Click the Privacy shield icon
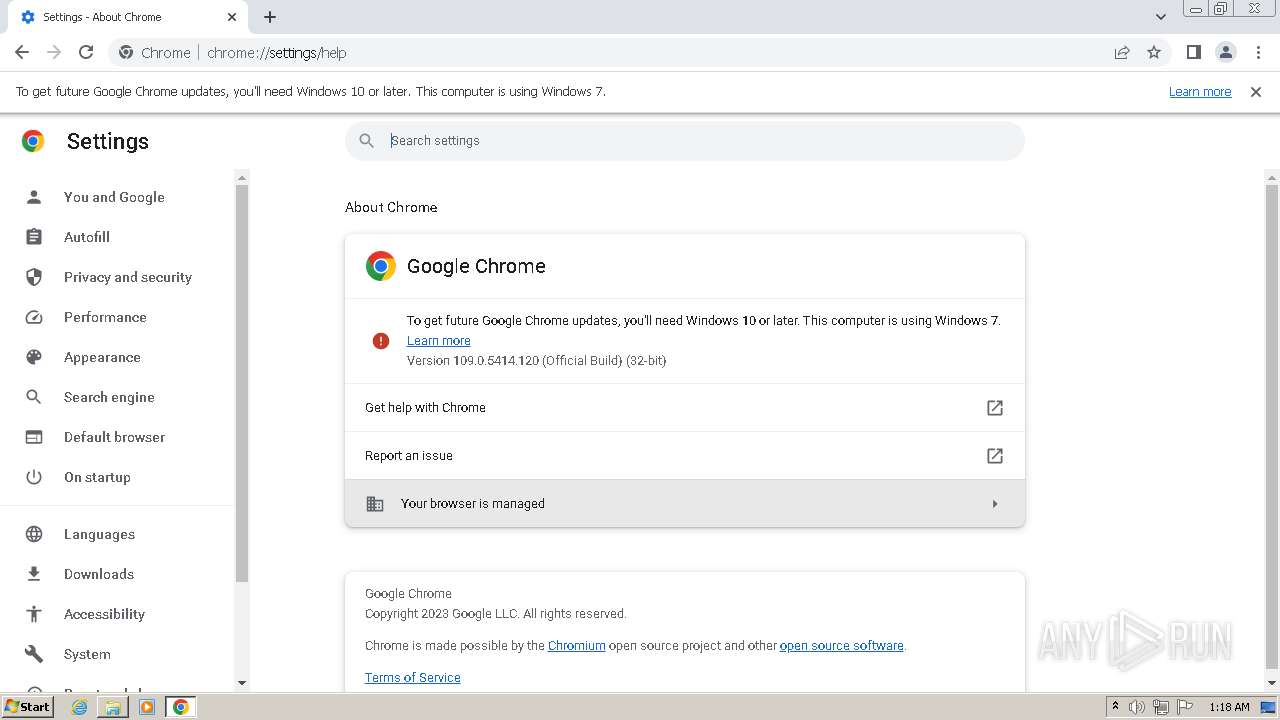Image resolution: width=1280 pixels, height=720 pixels. pos(34,277)
